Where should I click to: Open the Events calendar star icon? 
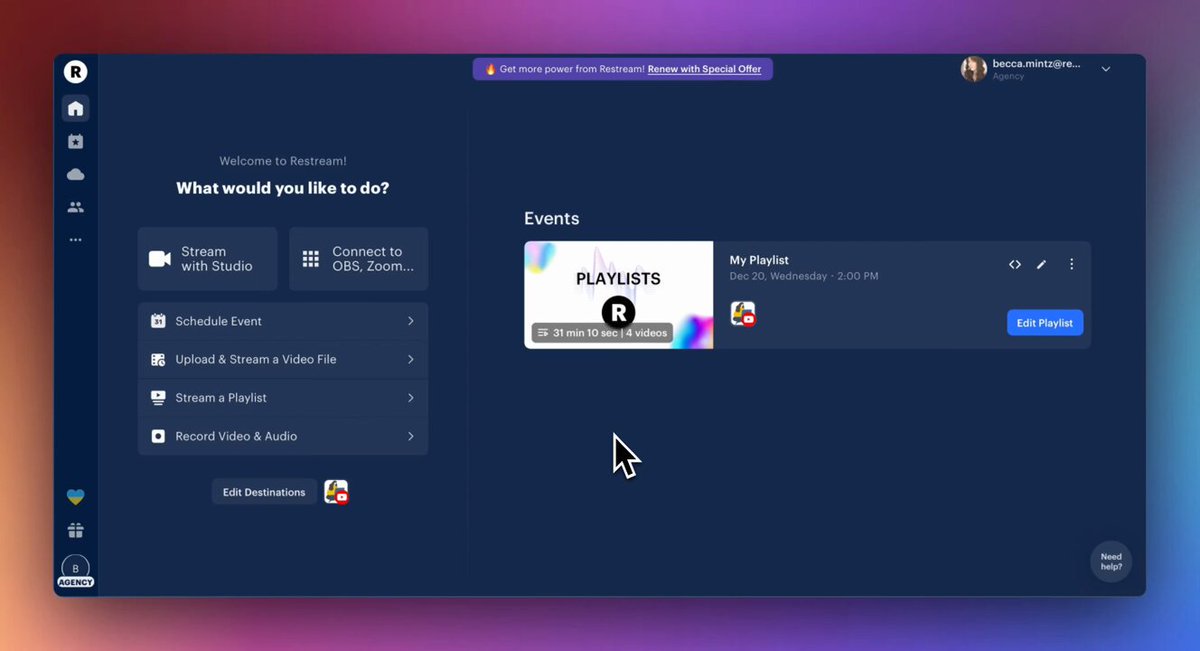click(x=75, y=142)
